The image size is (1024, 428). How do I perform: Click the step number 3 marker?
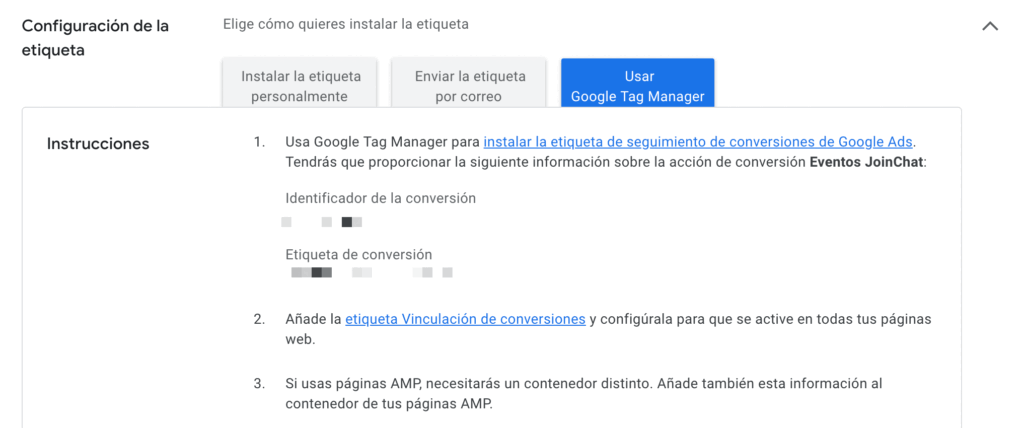[259, 383]
